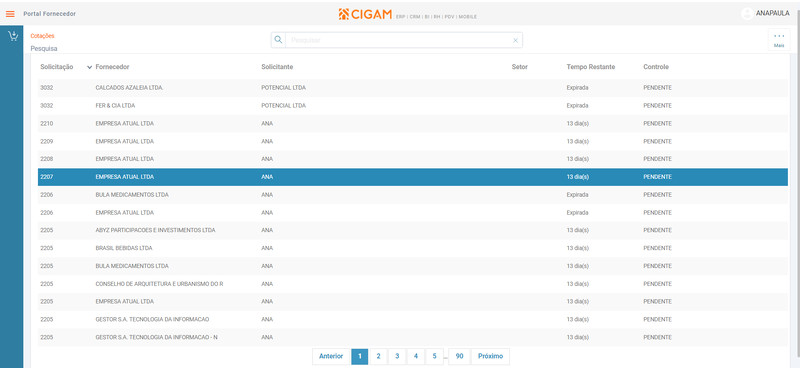
Task: Go to page 2
Action: point(378,356)
